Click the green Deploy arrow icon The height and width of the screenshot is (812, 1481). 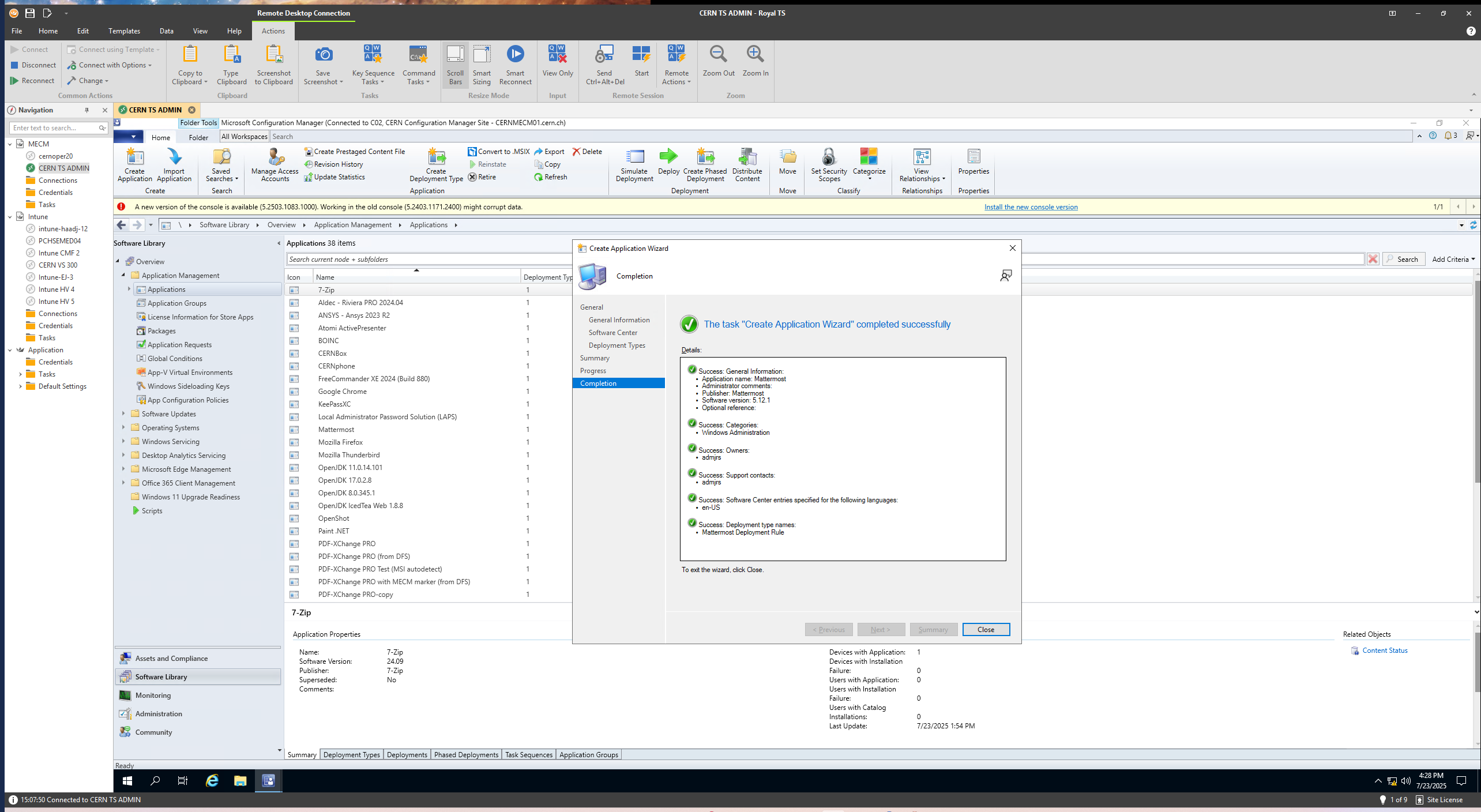[x=668, y=161]
